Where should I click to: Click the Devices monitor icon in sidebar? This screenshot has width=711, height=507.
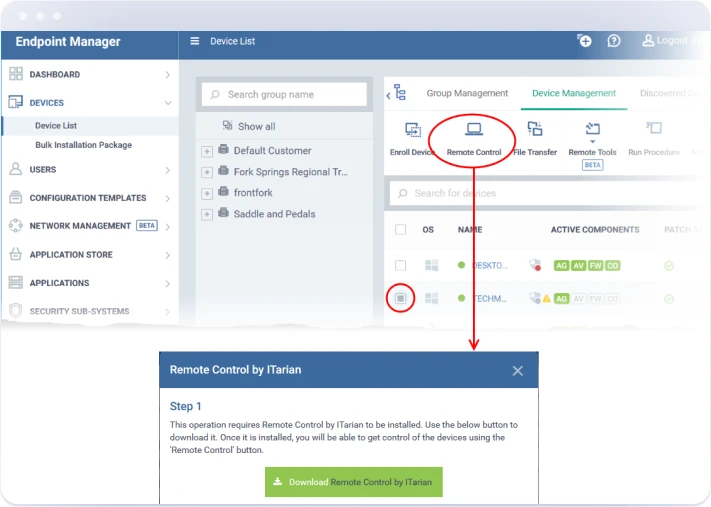(15, 102)
